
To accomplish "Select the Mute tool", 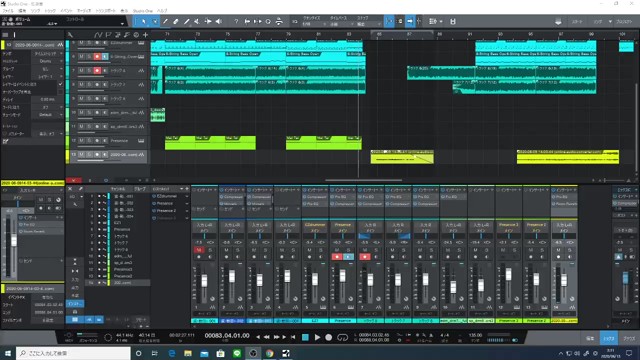I will pos(197,22).
